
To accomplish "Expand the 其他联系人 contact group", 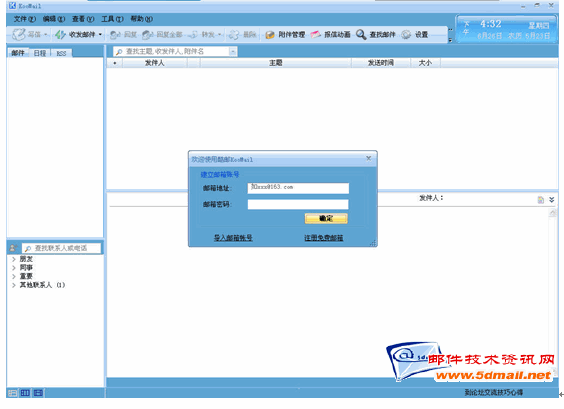I will coord(14,285).
